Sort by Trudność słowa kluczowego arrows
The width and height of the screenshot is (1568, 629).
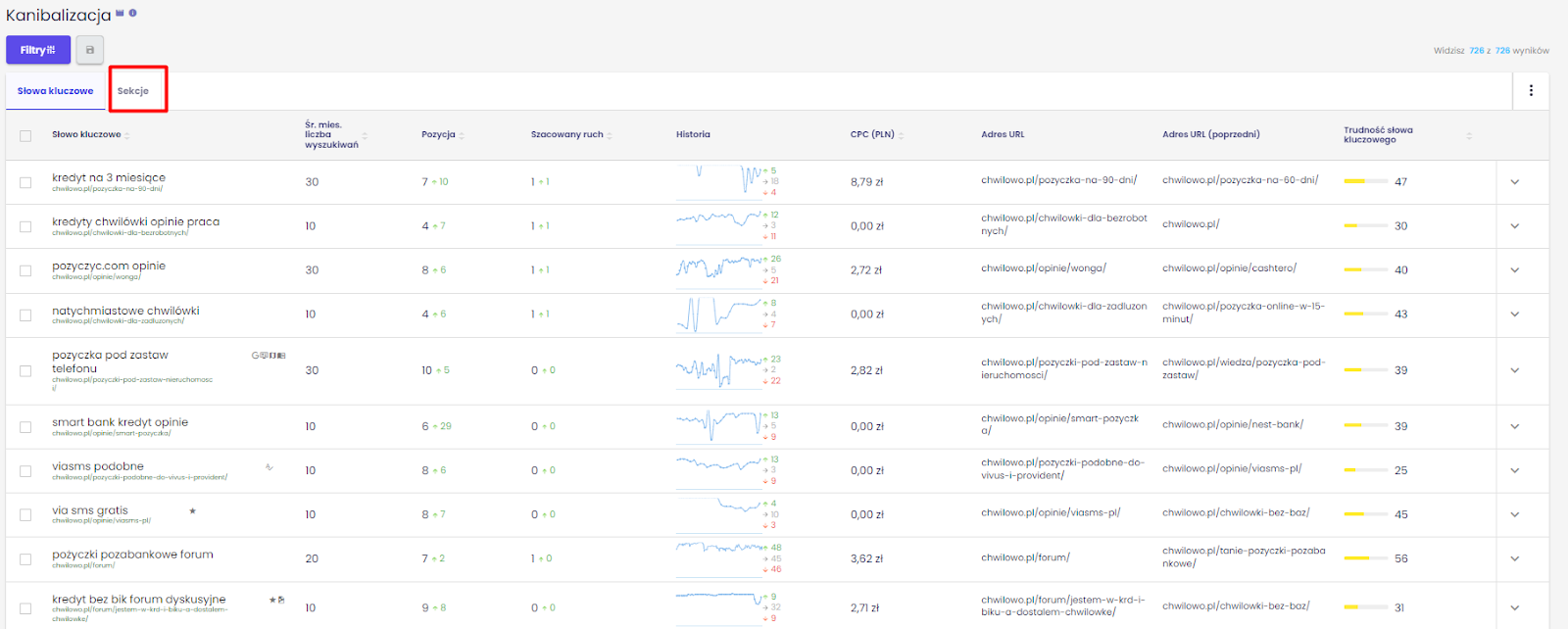(1469, 135)
